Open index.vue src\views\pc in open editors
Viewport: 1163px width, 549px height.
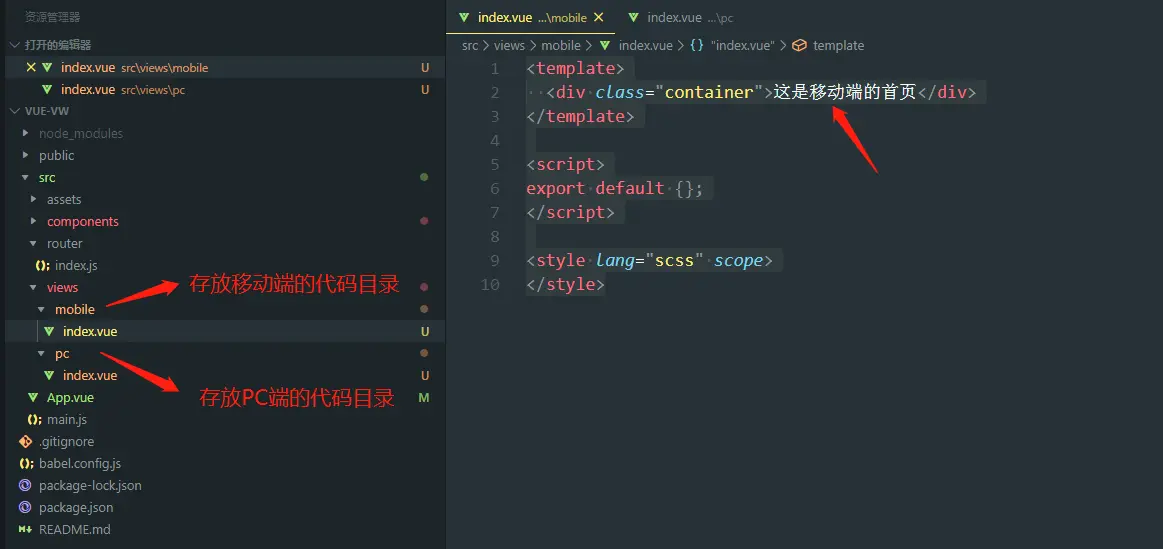click(223, 90)
